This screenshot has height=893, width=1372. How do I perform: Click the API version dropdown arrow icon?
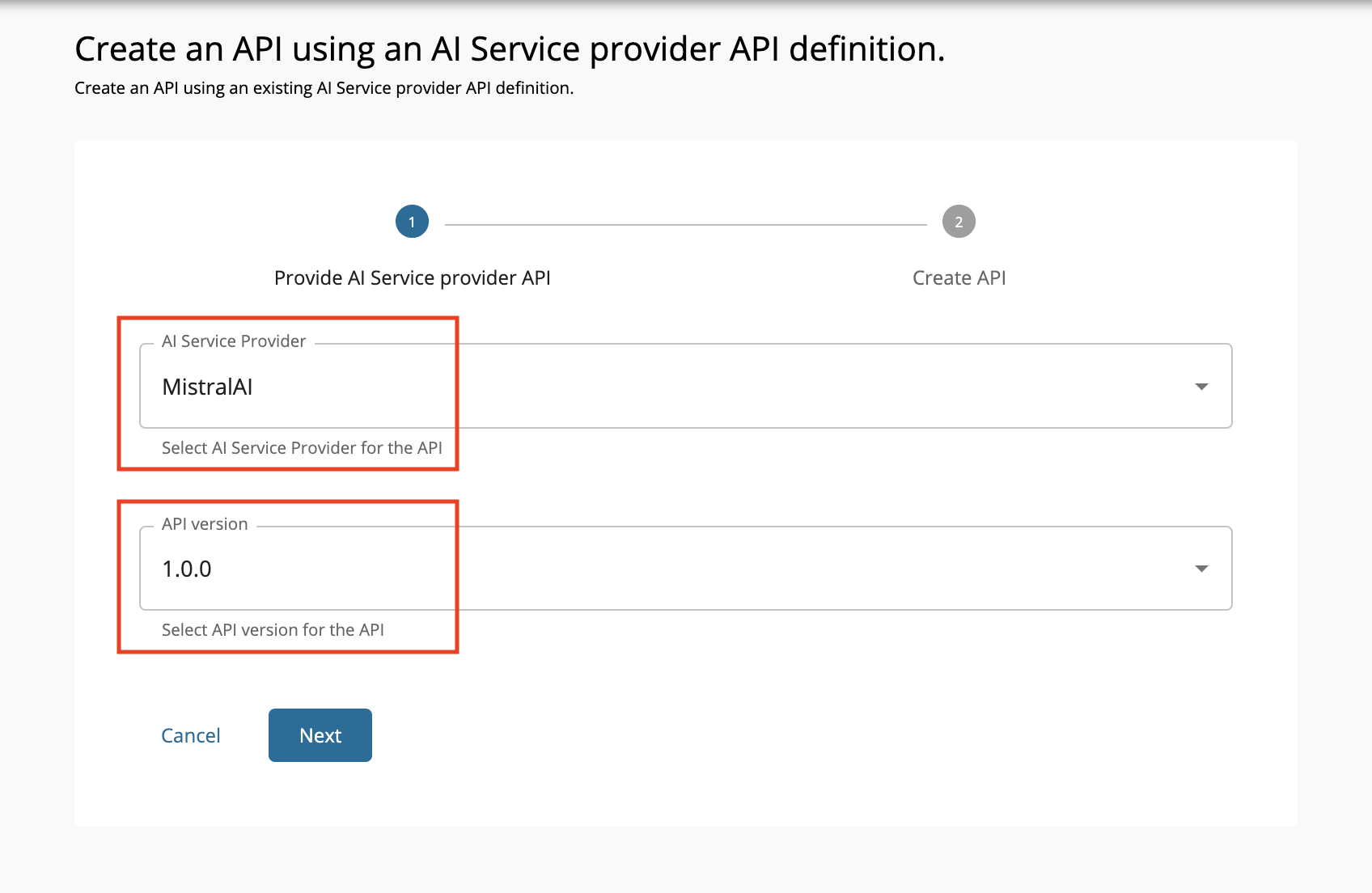(1201, 569)
